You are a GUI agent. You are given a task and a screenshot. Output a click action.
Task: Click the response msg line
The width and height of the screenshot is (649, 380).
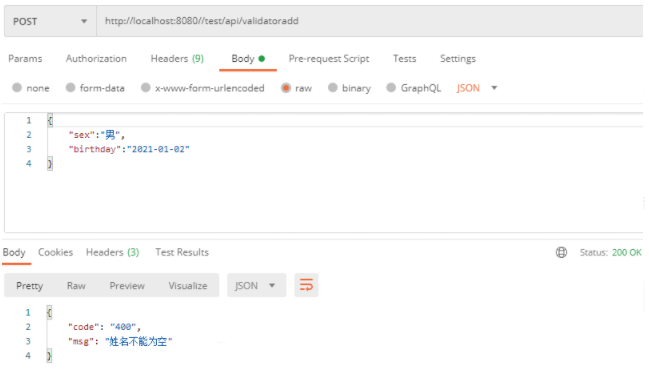(120, 342)
